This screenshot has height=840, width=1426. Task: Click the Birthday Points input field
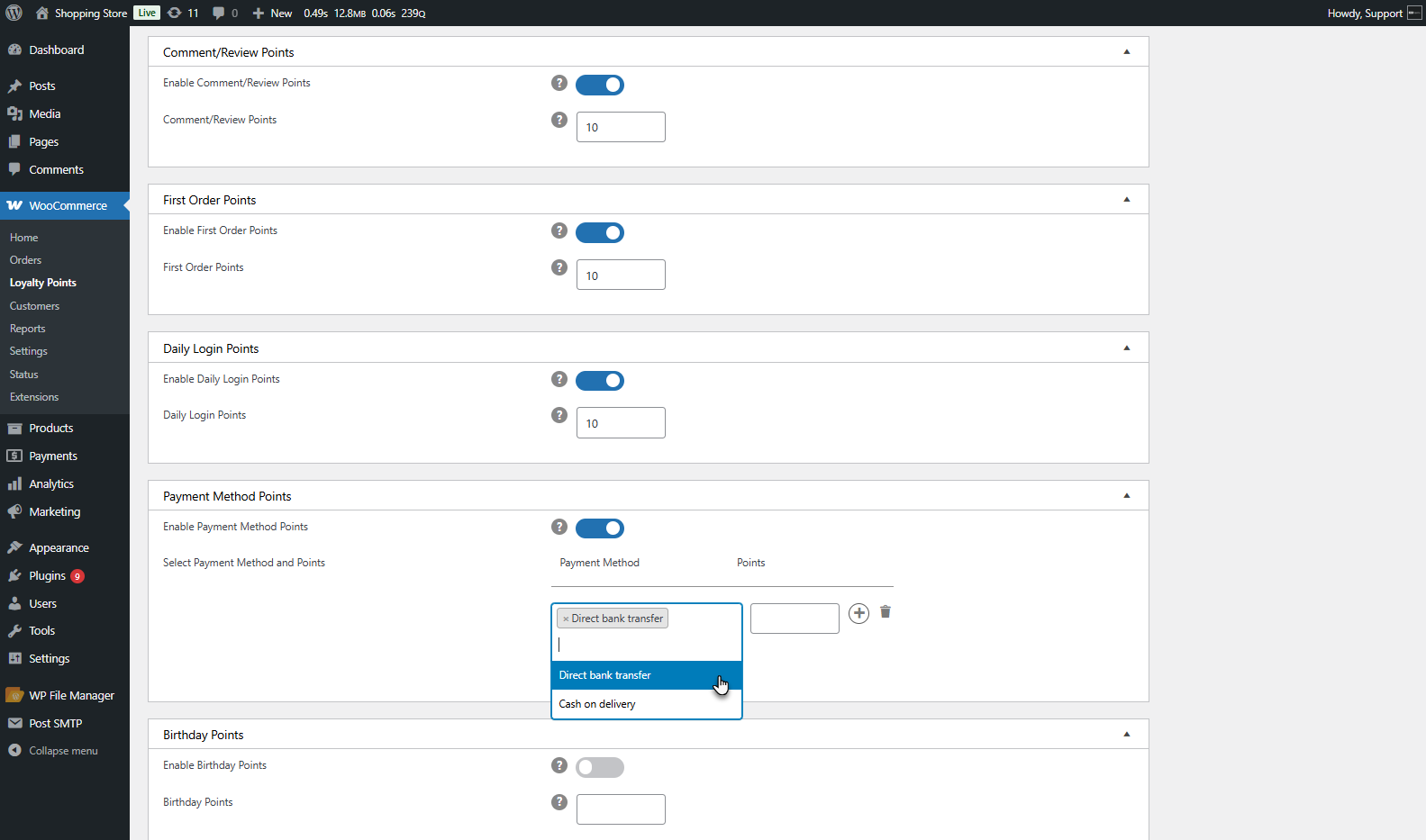621,809
